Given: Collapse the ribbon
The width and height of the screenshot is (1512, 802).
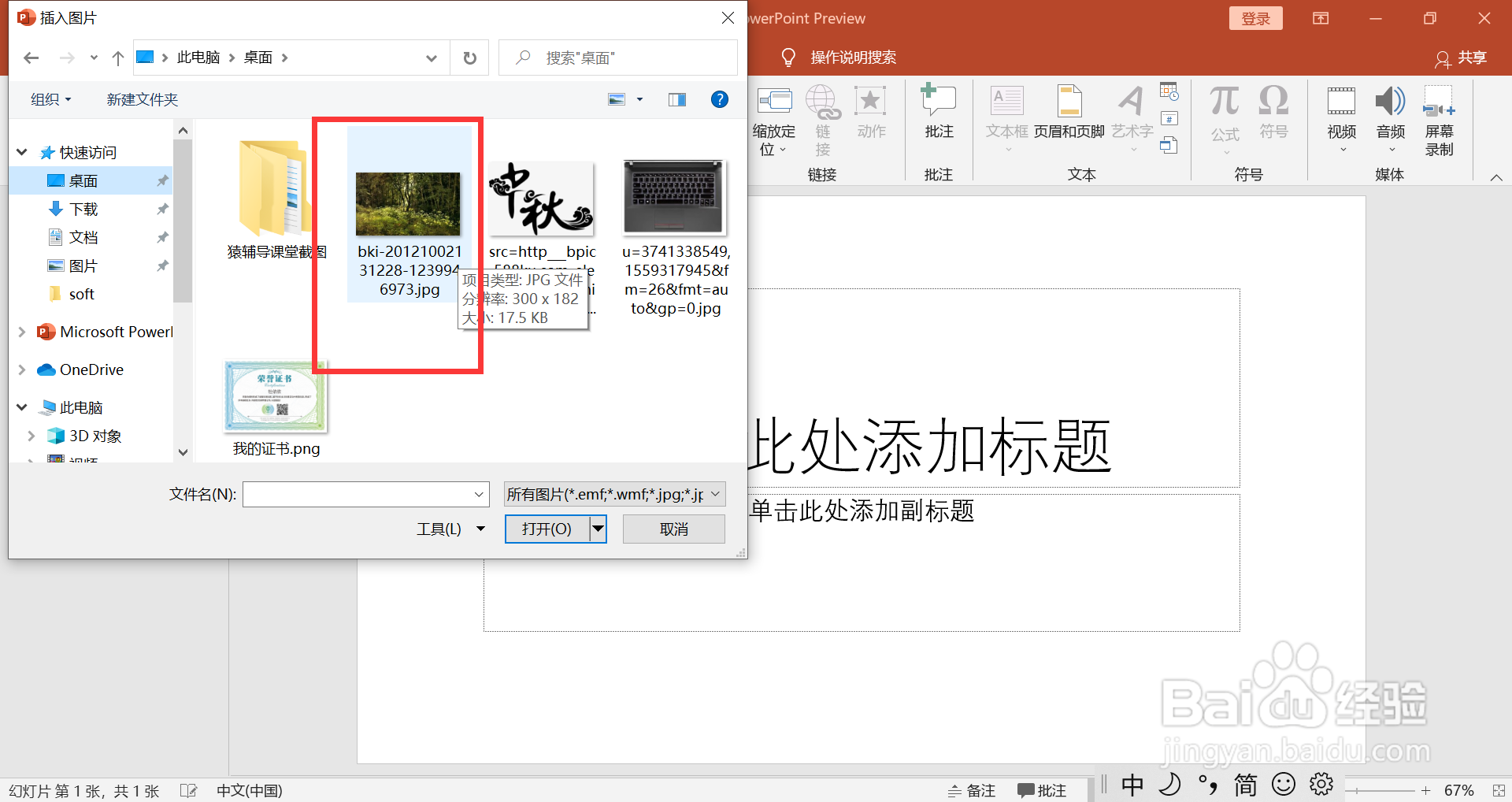Looking at the screenshot, I should pyautogui.click(x=1496, y=177).
